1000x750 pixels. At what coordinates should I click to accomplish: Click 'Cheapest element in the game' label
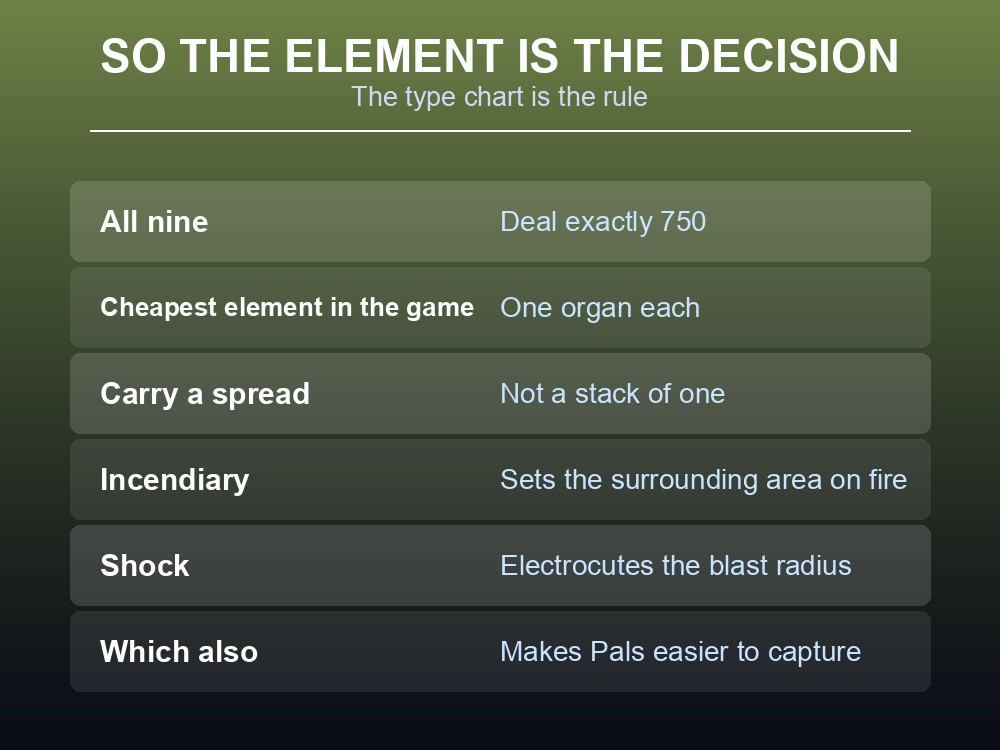(287, 307)
